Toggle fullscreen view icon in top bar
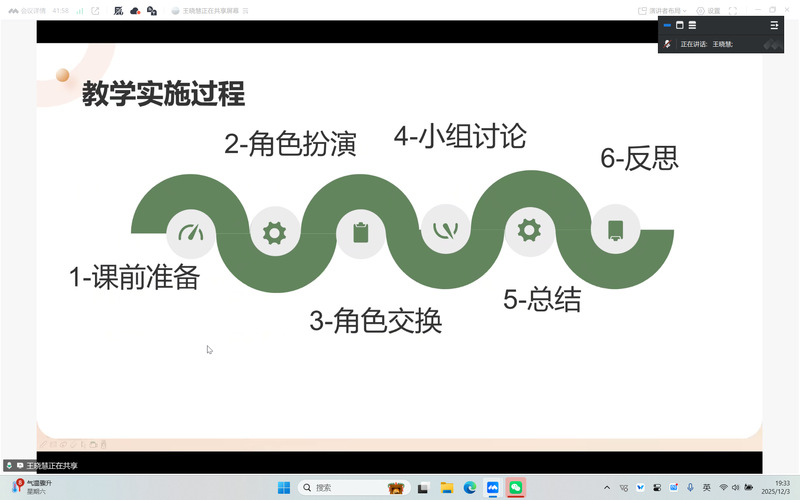This screenshot has width=800, height=500. click(x=732, y=11)
